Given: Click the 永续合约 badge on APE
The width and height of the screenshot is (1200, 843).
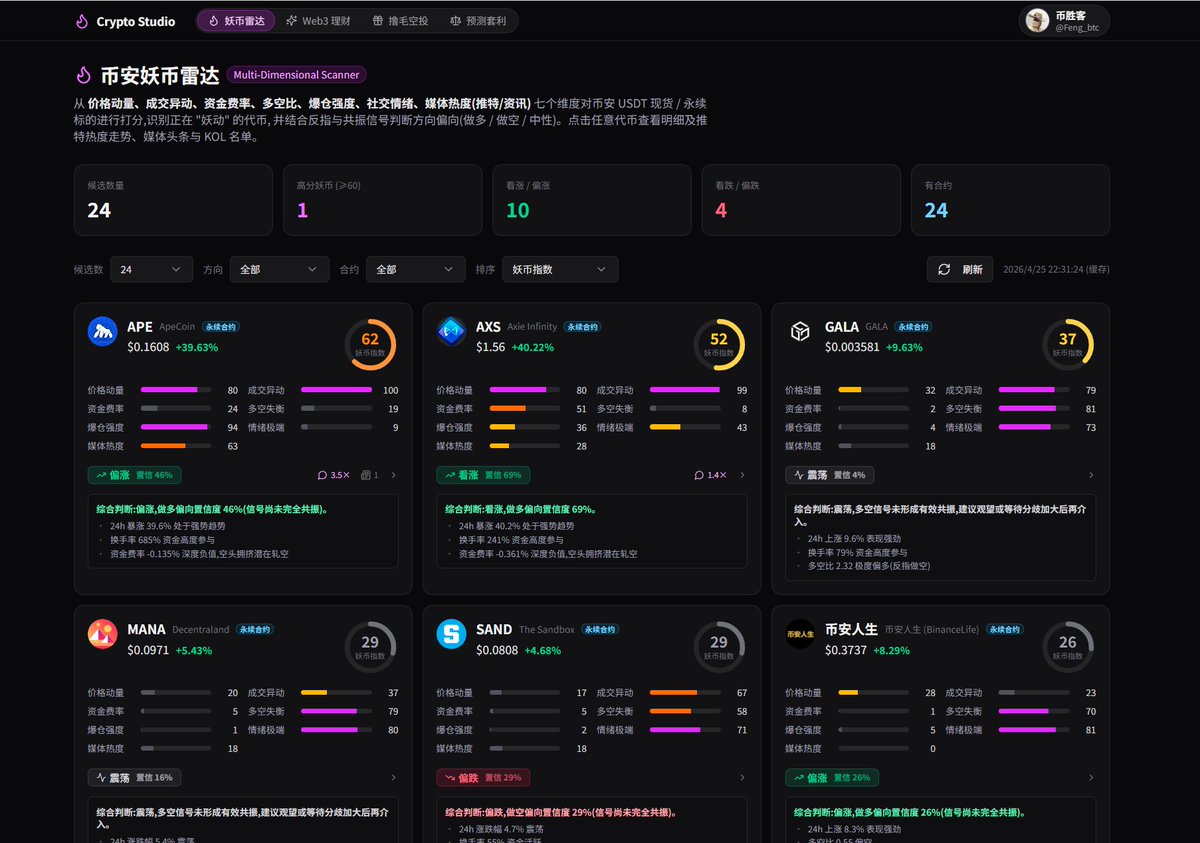Looking at the screenshot, I should click(221, 327).
